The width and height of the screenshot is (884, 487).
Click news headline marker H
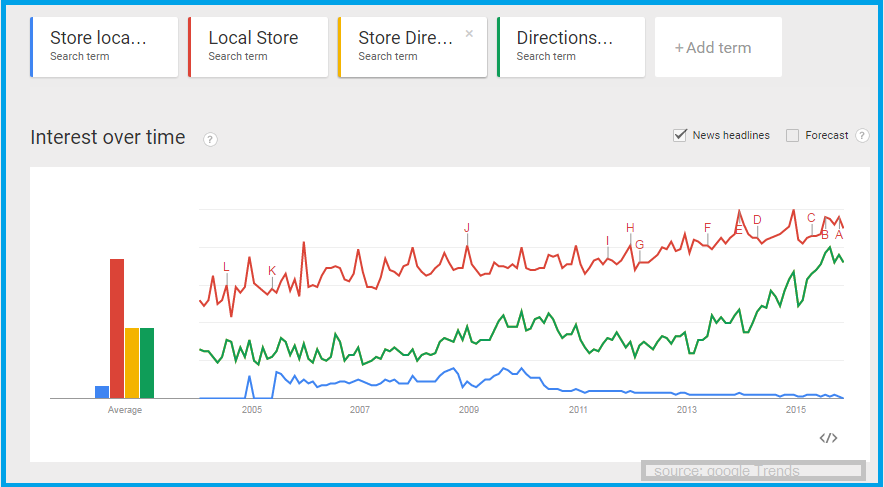pos(630,228)
